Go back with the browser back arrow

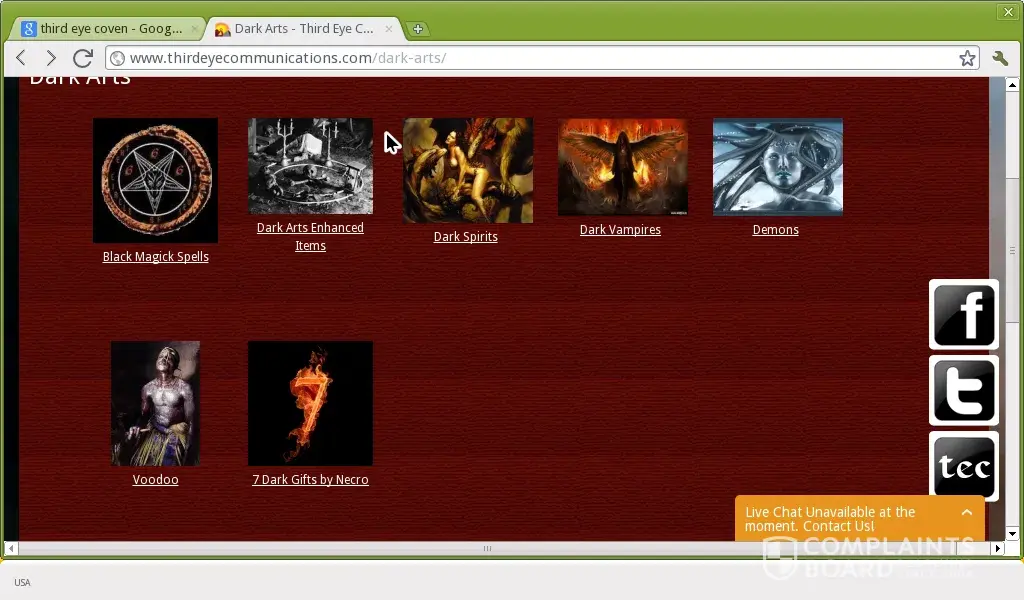21,57
